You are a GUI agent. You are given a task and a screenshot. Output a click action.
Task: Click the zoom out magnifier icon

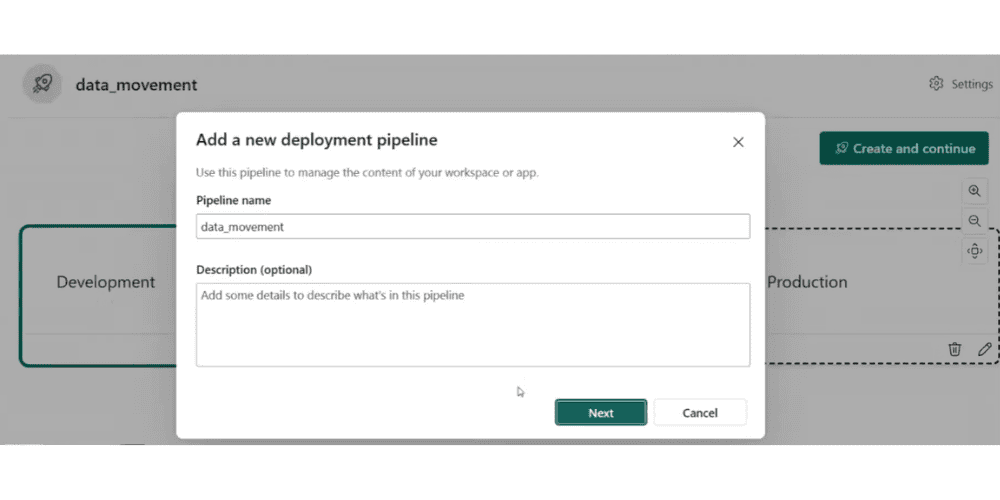coord(974,221)
